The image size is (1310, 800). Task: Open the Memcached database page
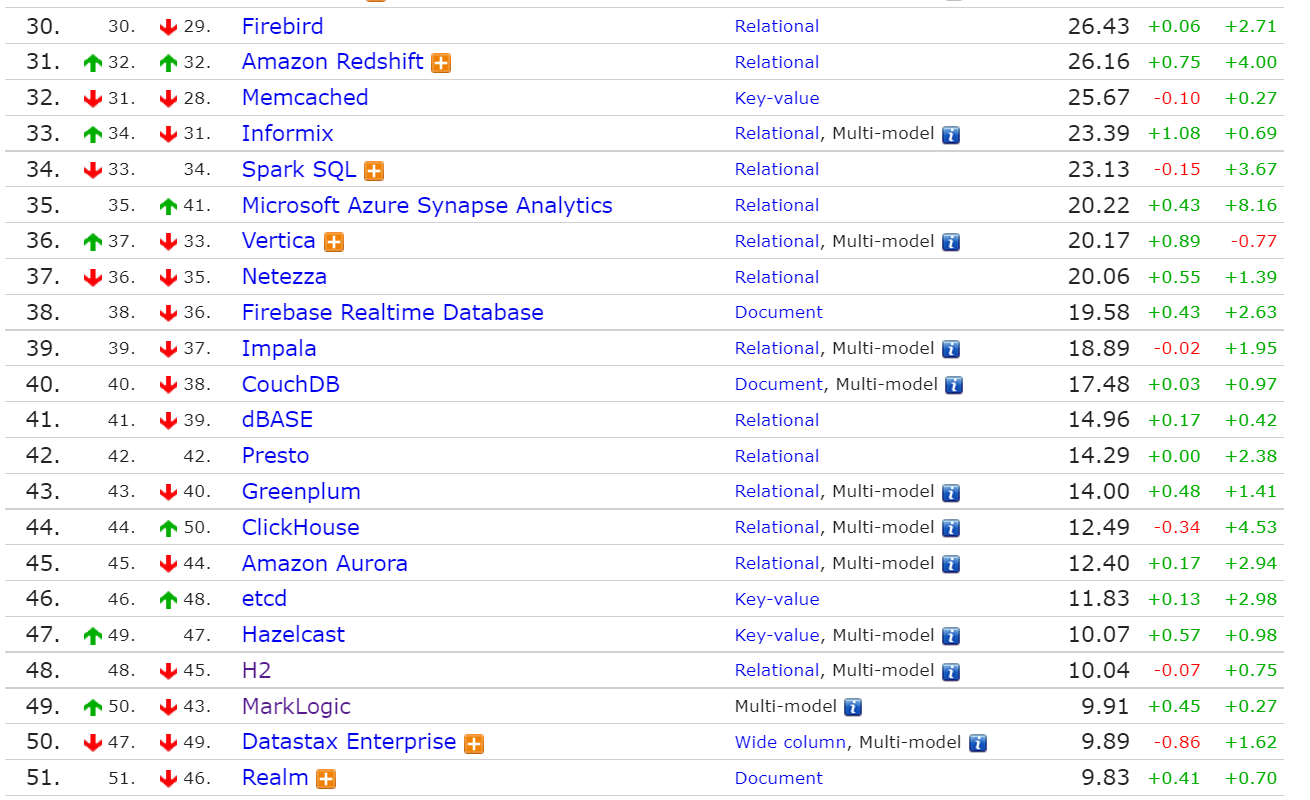click(x=305, y=98)
